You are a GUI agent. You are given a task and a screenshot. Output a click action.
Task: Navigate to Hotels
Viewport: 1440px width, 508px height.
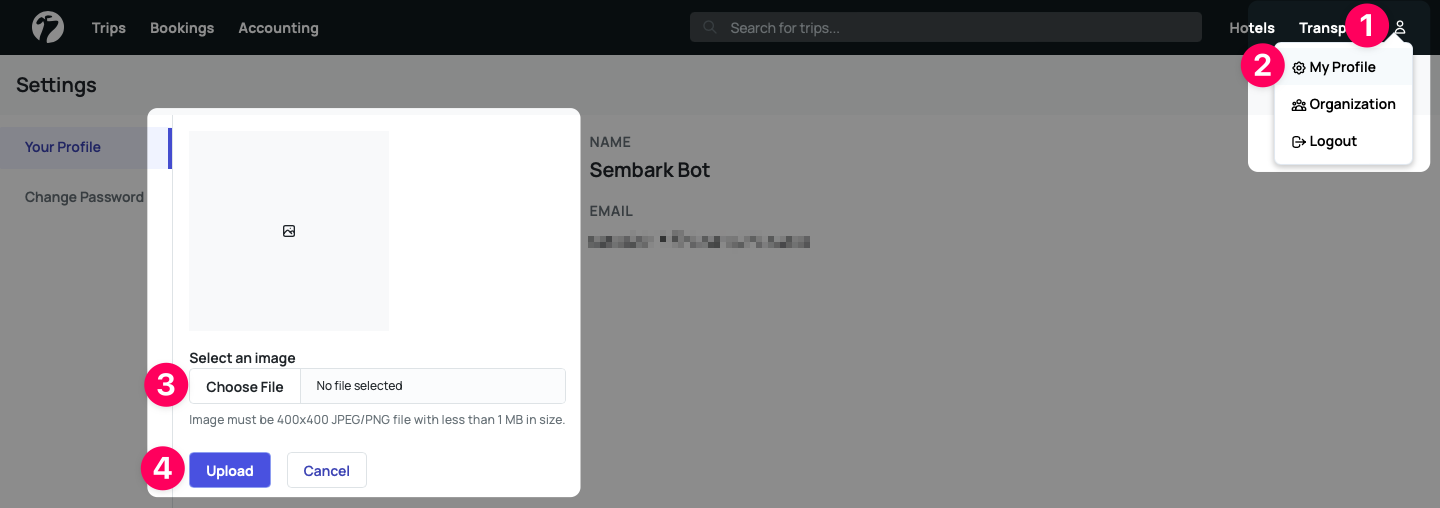click(x=1252, y=28)
